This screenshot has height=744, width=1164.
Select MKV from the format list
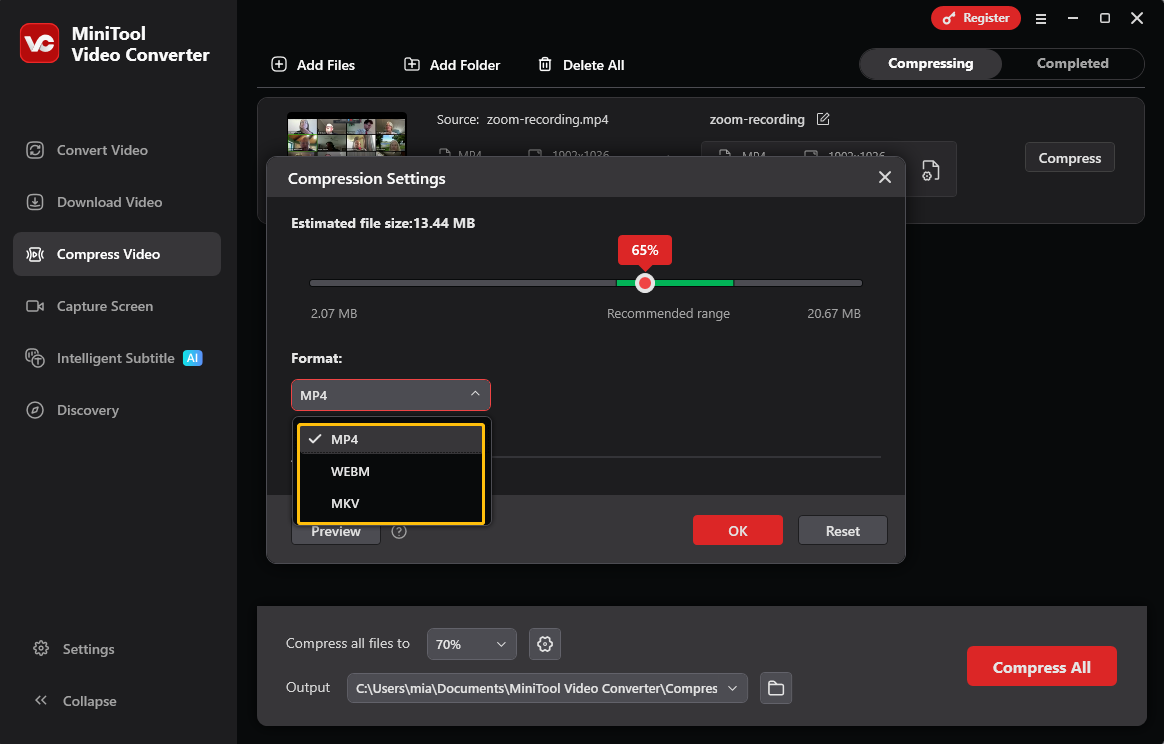pos(344,503)
